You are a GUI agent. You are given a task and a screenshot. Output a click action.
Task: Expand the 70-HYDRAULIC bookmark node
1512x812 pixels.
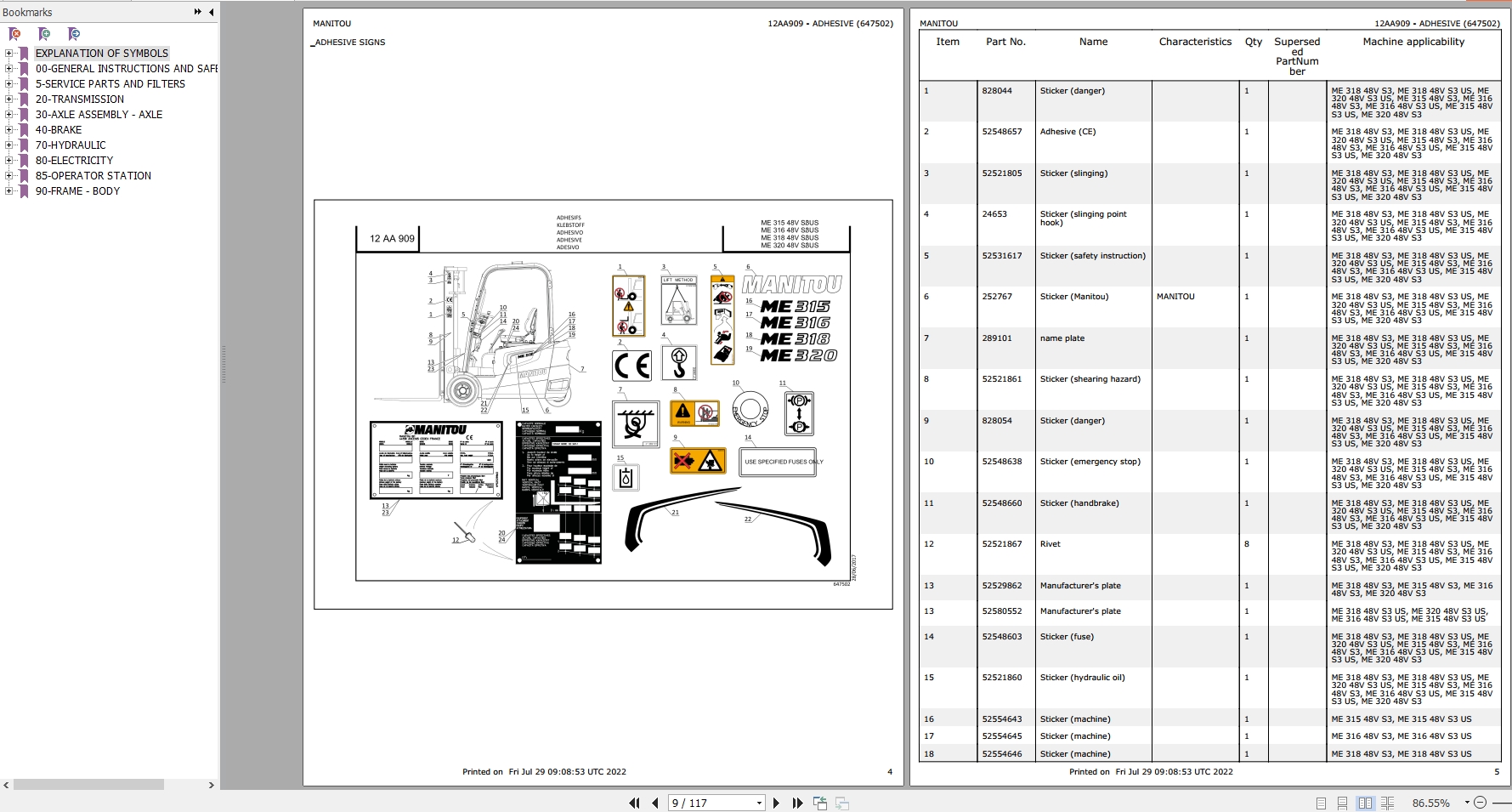tap(9, 145)
